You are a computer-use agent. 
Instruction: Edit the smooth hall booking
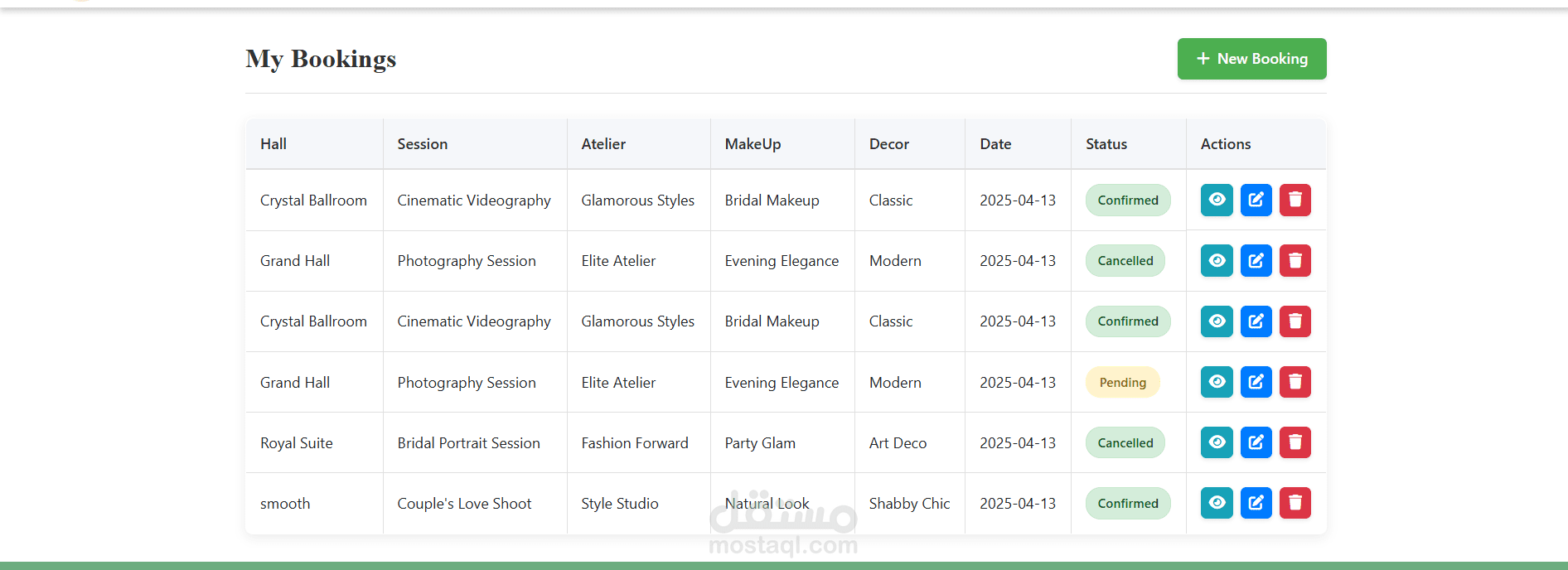click(x=1256, y=503)
